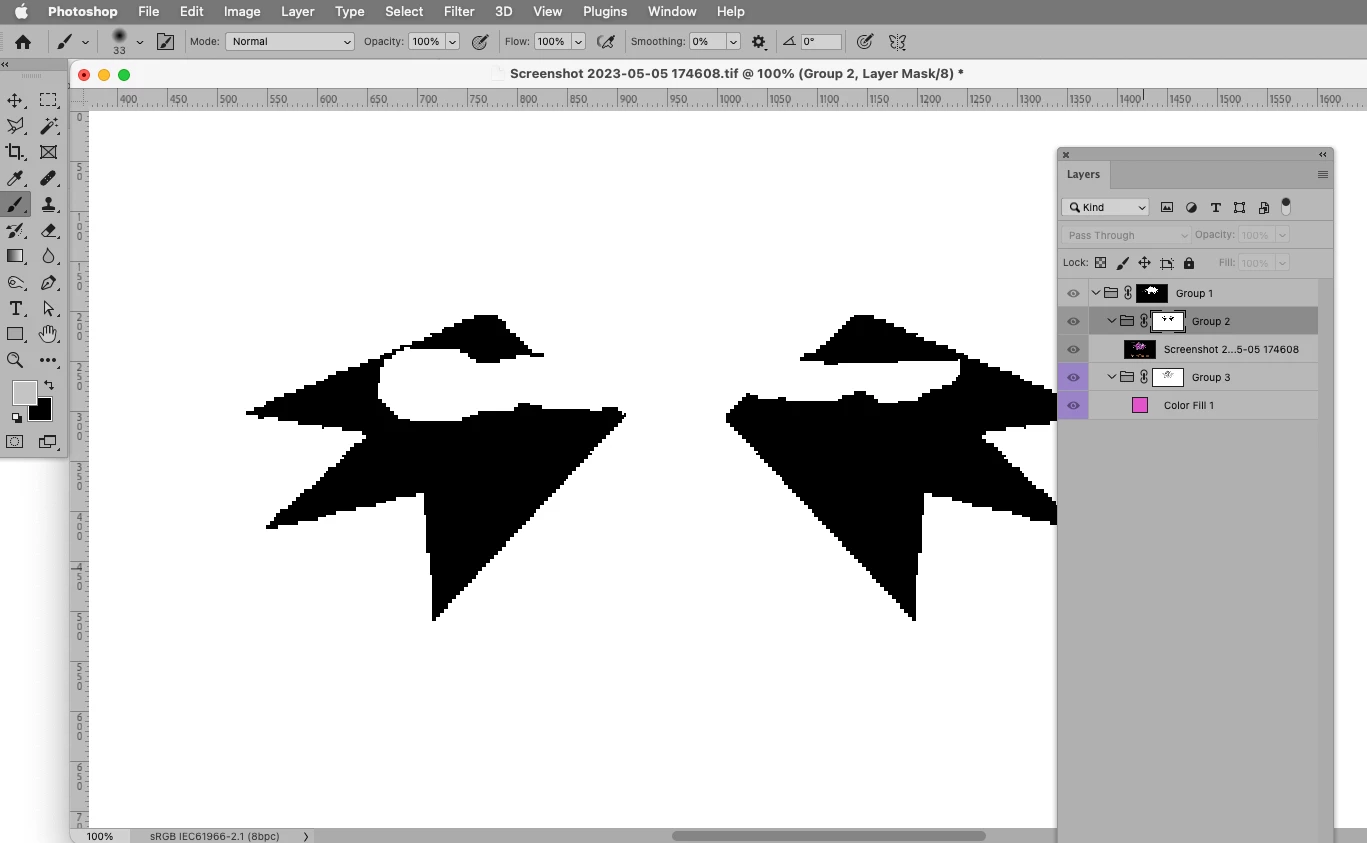Open symmetry paint butterfly options

tap(897, 42)
